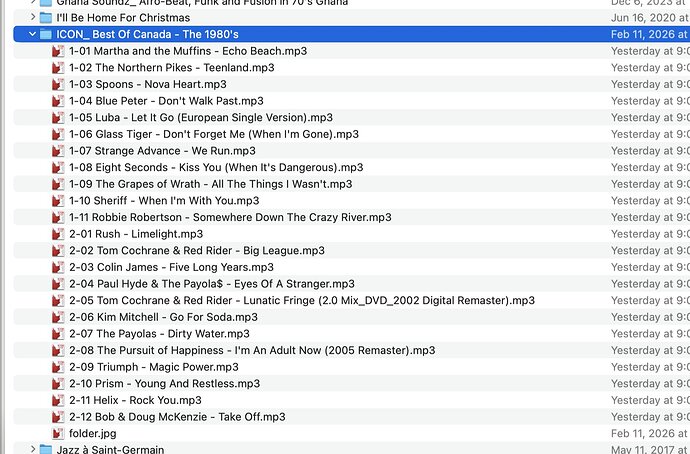This screenshot has width=690, height=454.
Task: Click mp3 icon for Eight Seconds track
Action: pos(58,168)
